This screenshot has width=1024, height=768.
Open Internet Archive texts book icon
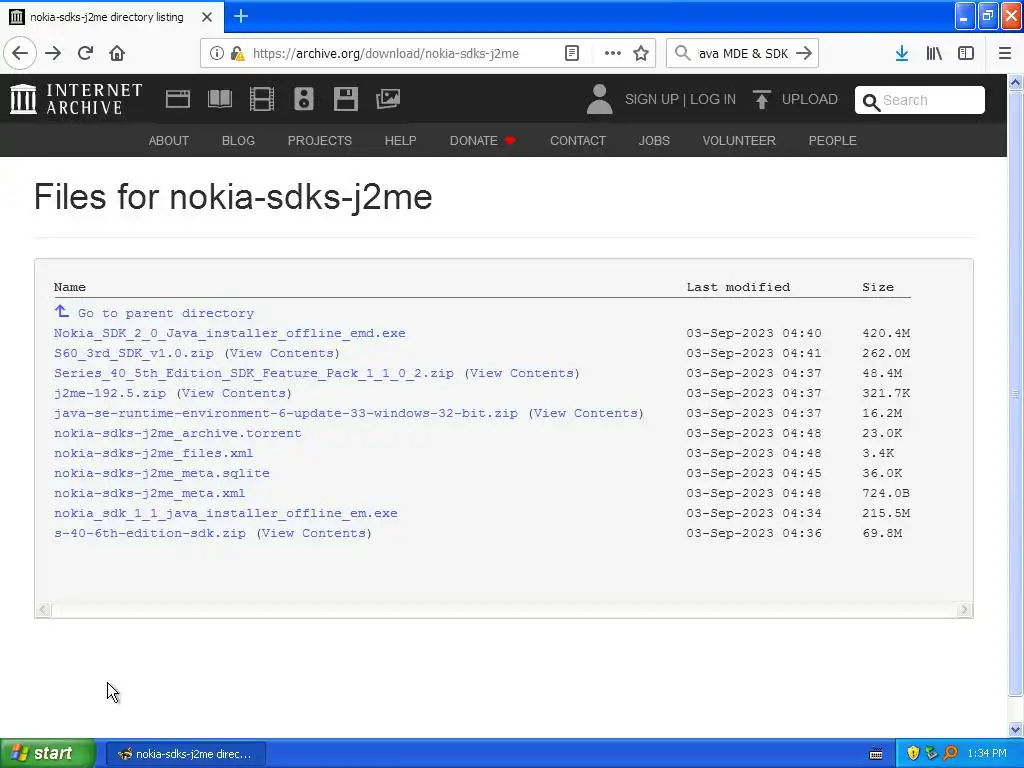[219, 99]
